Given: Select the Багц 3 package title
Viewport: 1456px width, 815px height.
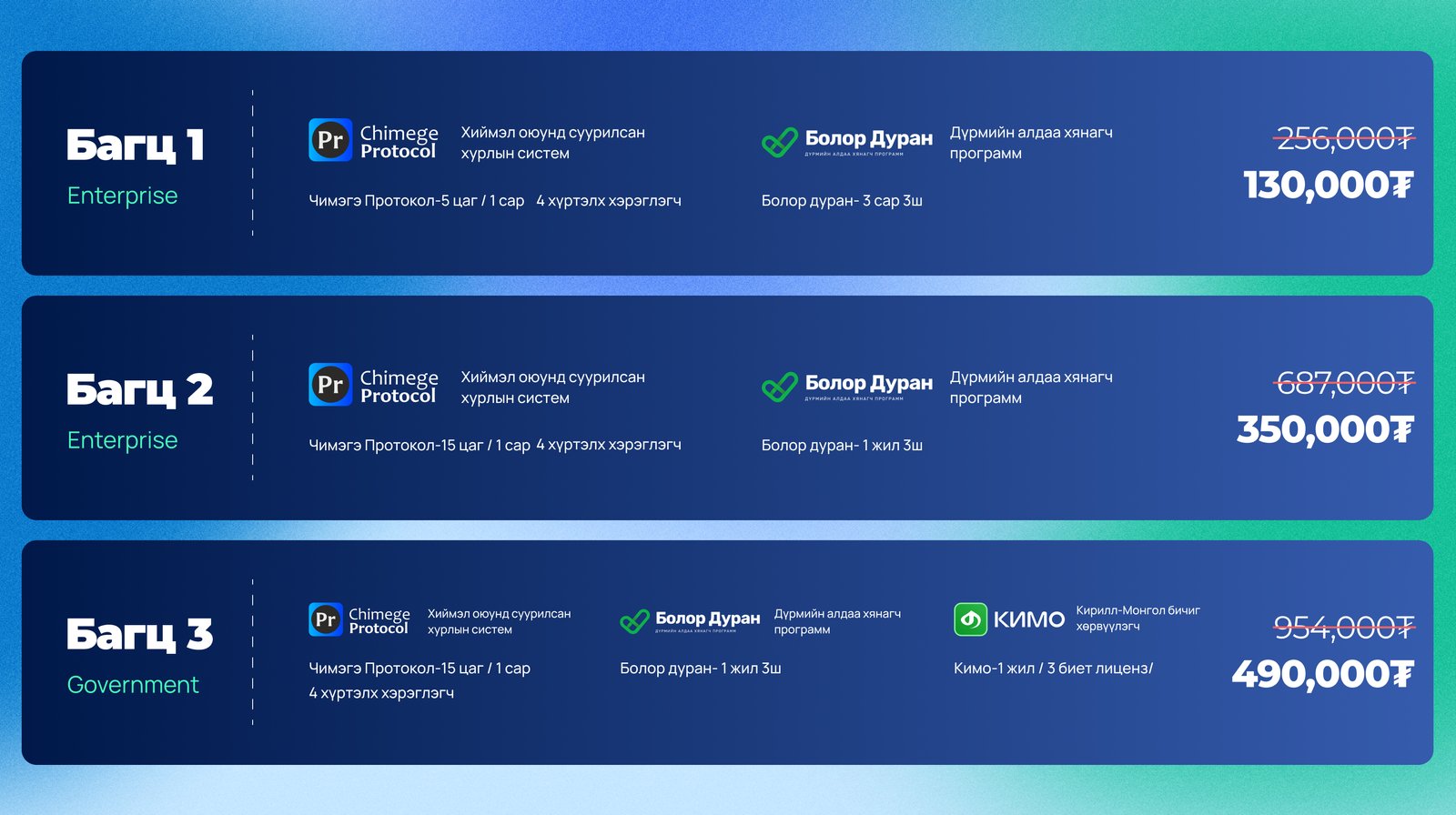Looking at the screenshot, I should tap(139, 635).
